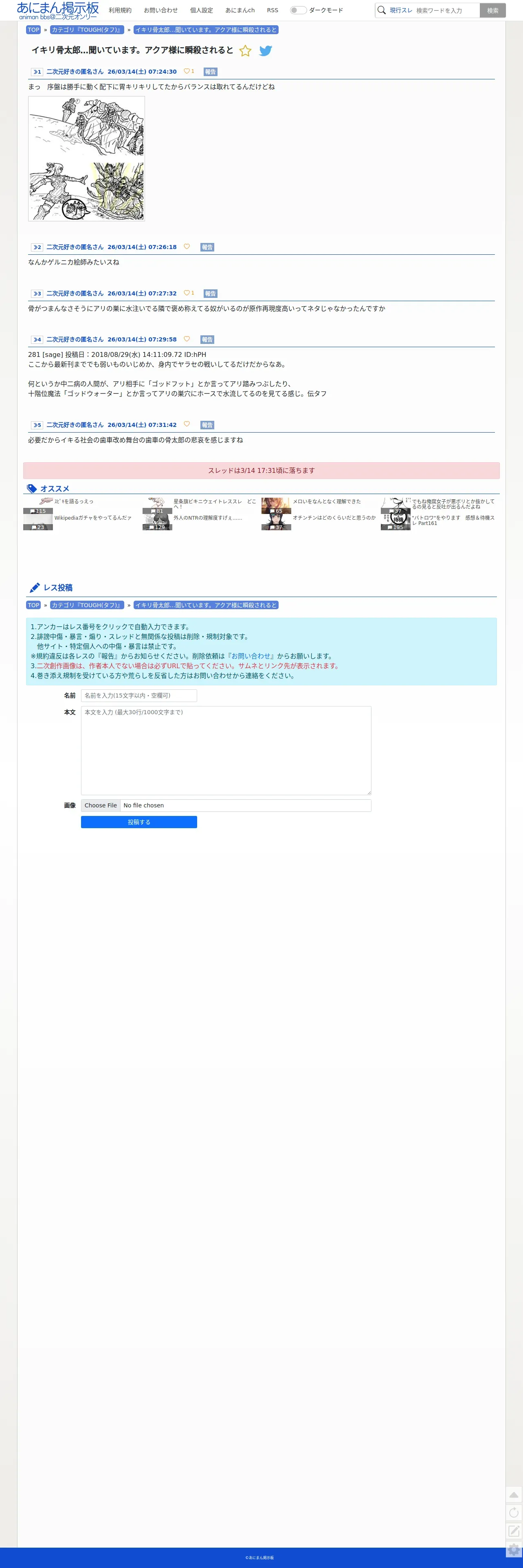This screenshot has width=523, height=1568.
Task: Like post 1 with its heart icon
Action: (x=187, y=71)
